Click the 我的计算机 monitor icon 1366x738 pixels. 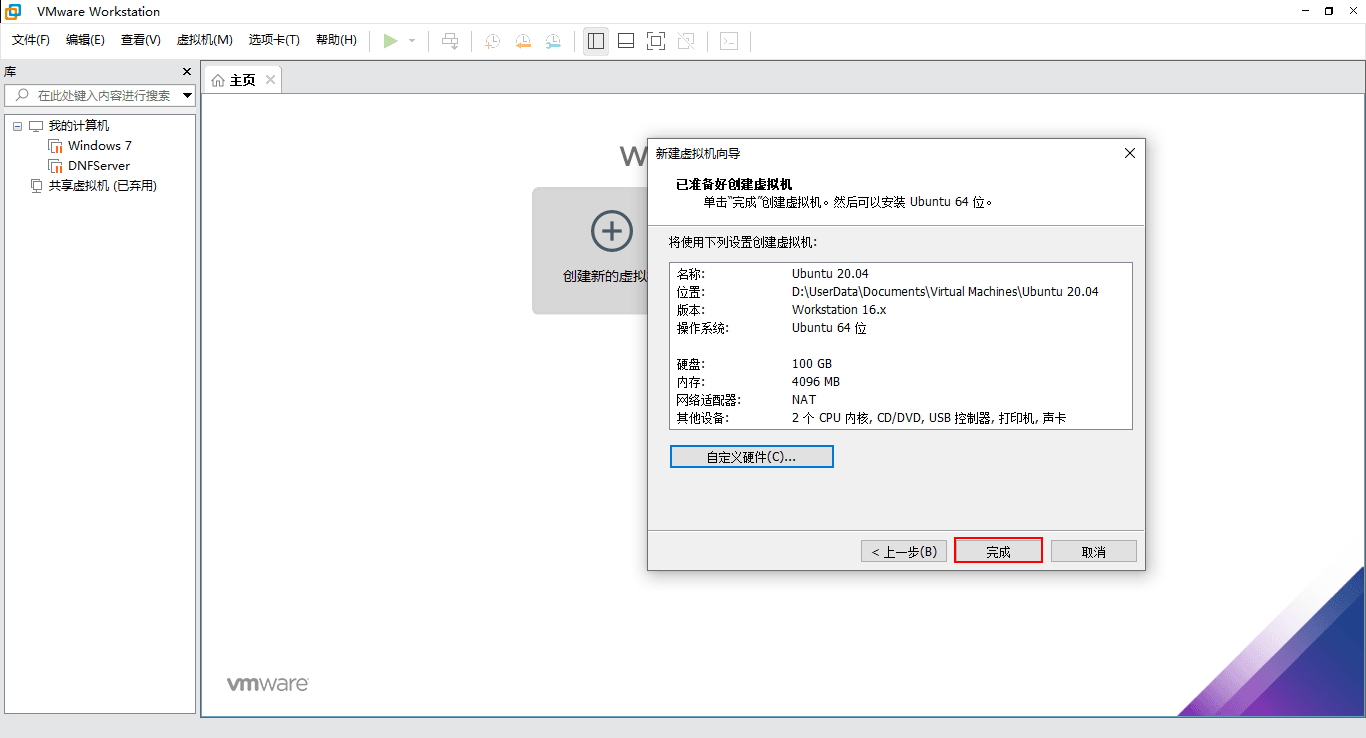click(37, 126)
